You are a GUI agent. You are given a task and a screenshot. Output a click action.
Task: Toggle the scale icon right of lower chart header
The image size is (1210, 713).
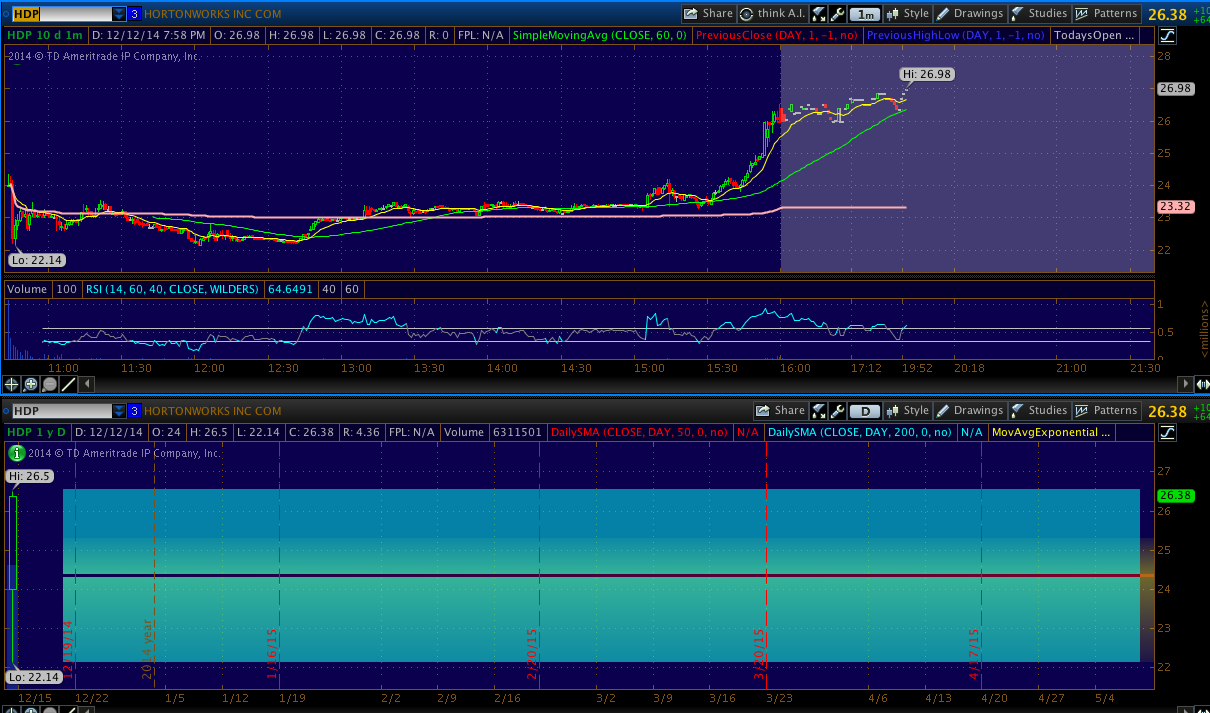tap(1168, 432)
